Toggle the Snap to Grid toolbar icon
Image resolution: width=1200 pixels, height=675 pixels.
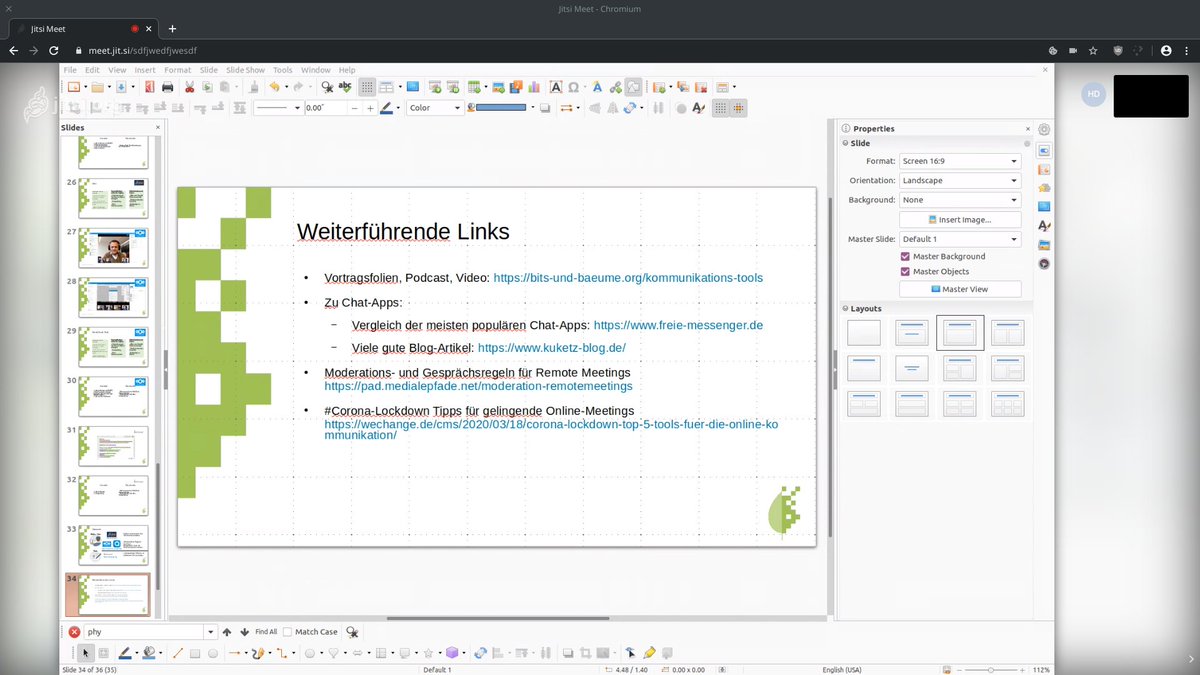721,108
